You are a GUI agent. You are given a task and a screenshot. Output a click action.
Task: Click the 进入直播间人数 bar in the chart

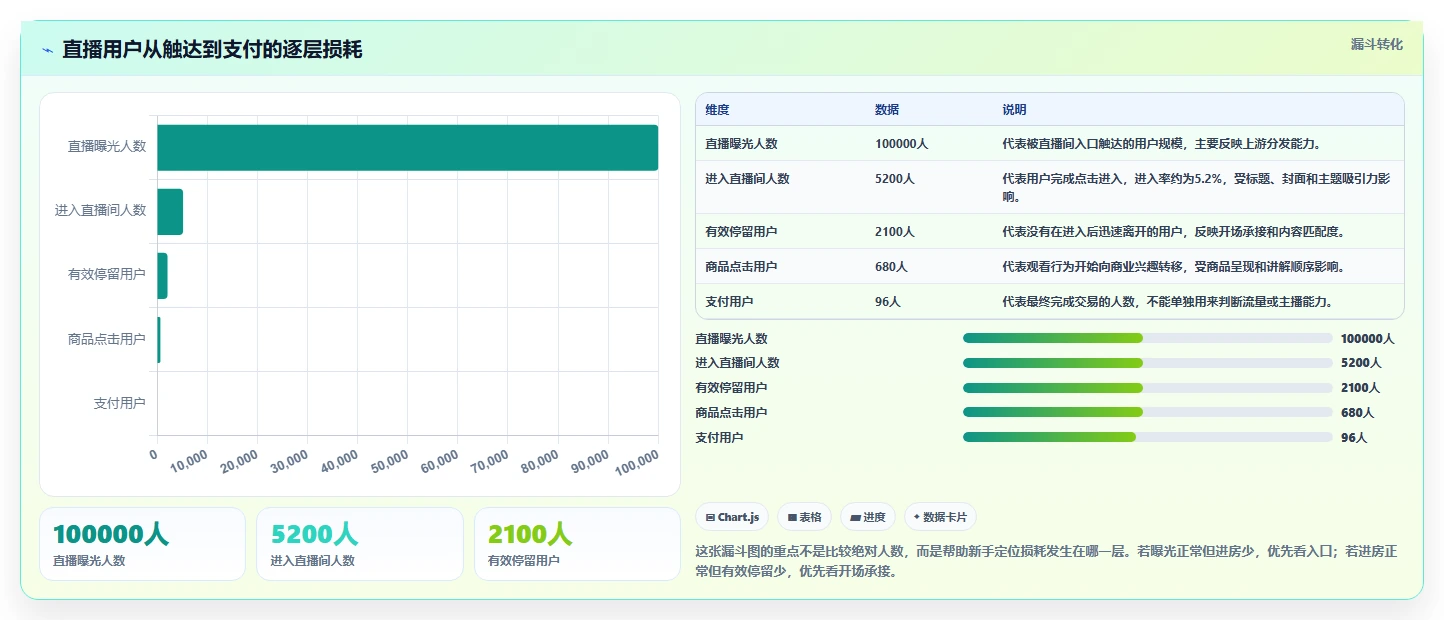point(170,212)
